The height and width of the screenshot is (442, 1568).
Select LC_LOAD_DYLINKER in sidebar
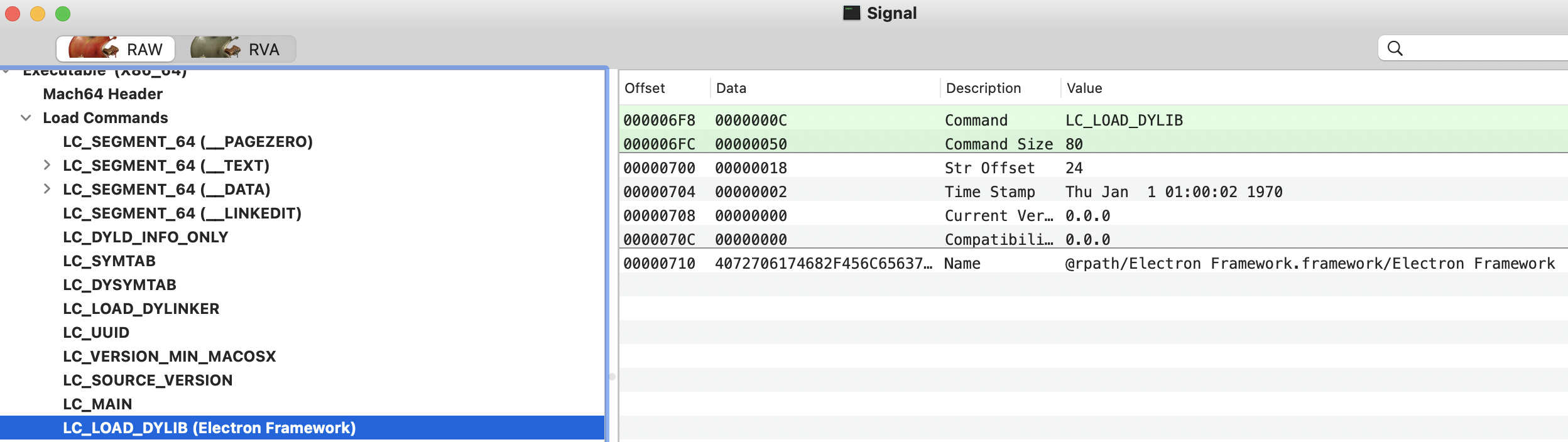141,309
